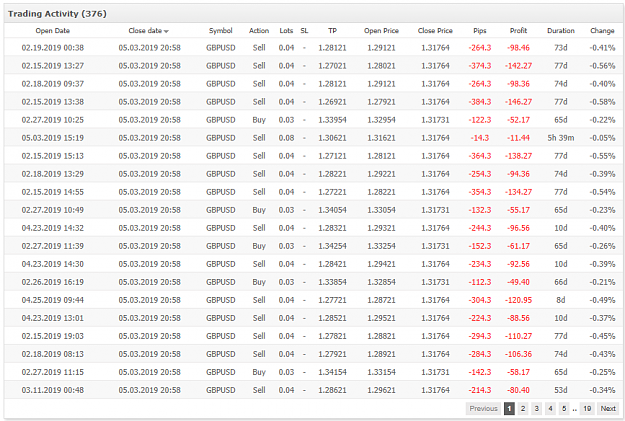Click pips value -14.3

pyautogui.click(x=480, y=138)
